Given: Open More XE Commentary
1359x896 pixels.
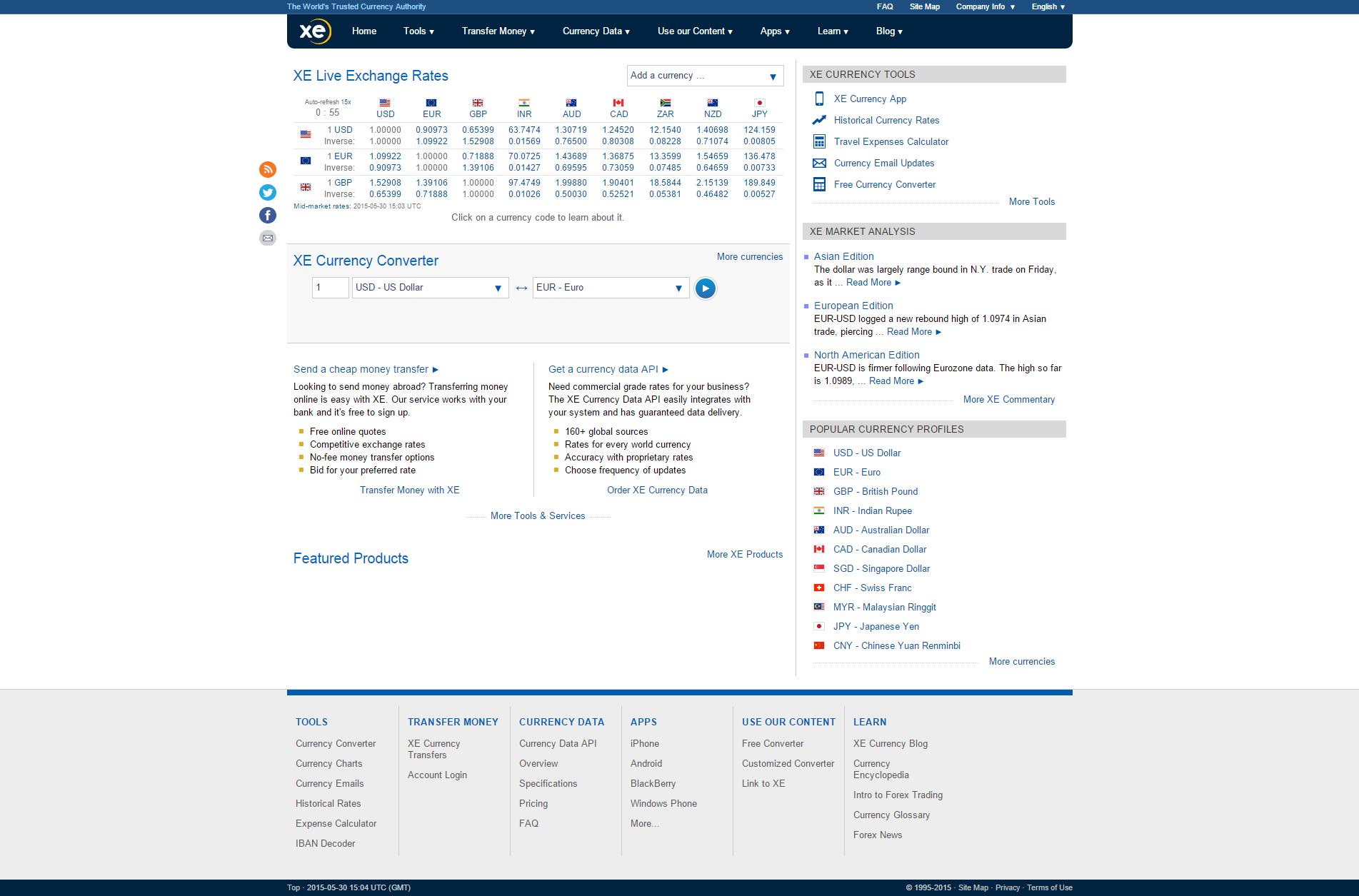Looking at the screenshot, I should [1009, 400].
